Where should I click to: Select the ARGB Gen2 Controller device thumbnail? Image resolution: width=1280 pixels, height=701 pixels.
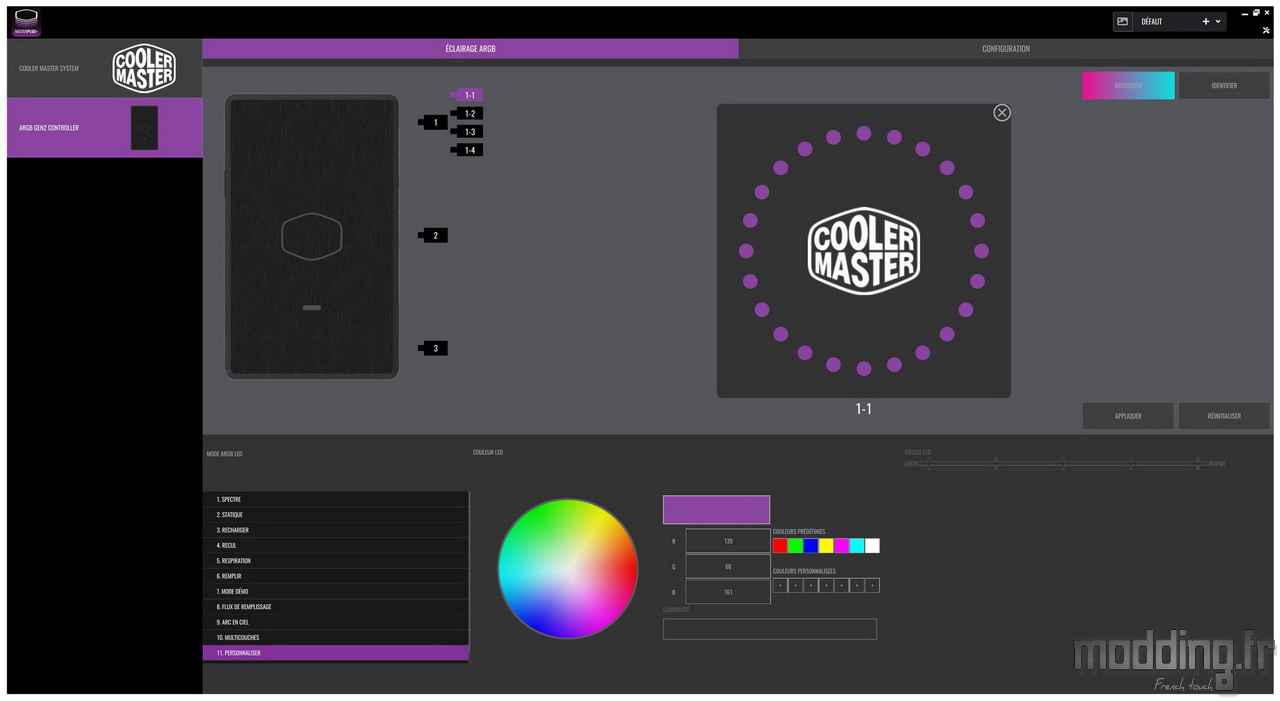click(144, 128)
